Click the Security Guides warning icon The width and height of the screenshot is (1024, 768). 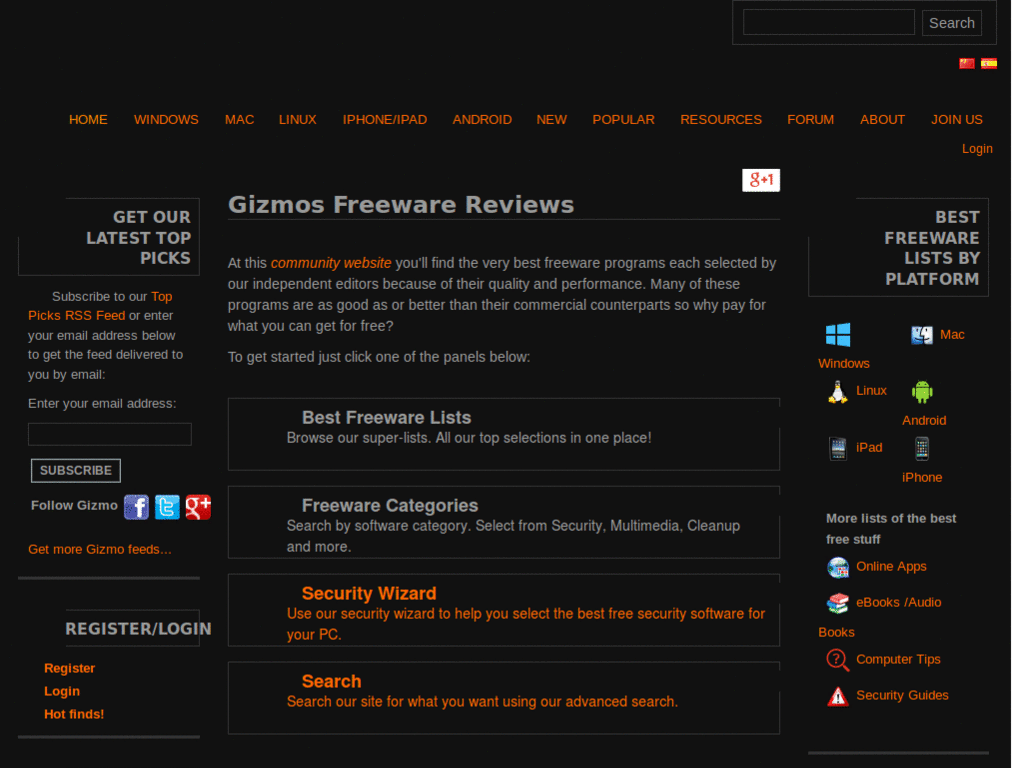point(838,696)
